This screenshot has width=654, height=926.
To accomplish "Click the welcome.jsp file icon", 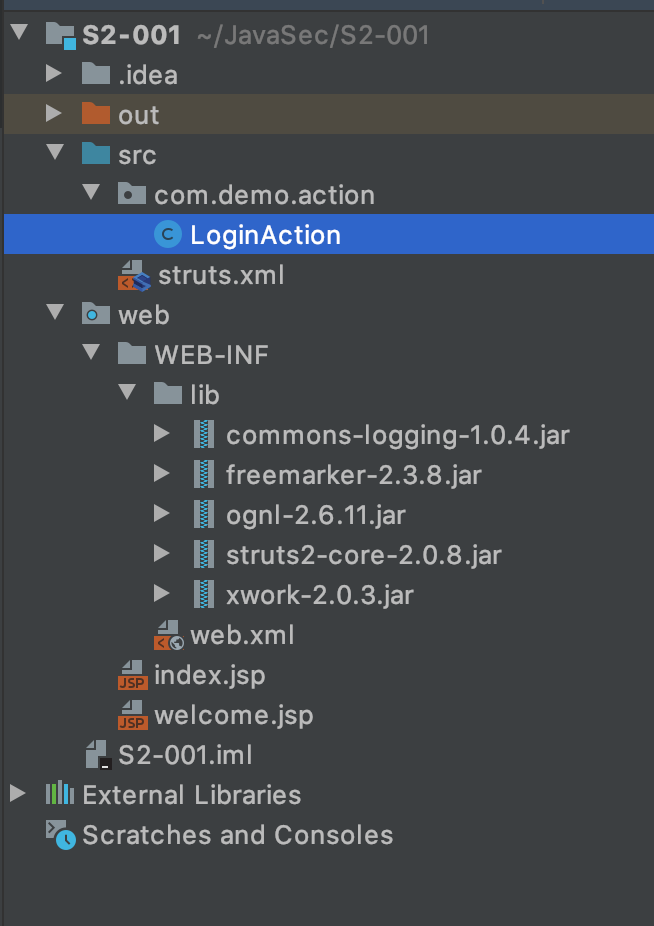I will point(133,715).
